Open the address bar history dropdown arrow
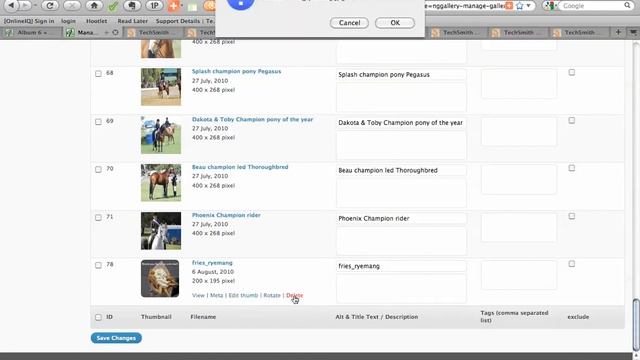640x360 pixels. point(528,6)
